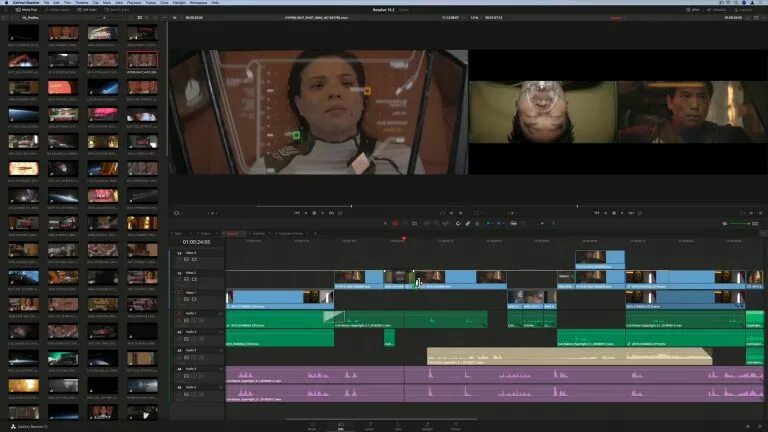The height and width of the screenshot is (432, 768).
Task: Select the red-outlined media pool thumbnail
Action: [x=142, y=61]
